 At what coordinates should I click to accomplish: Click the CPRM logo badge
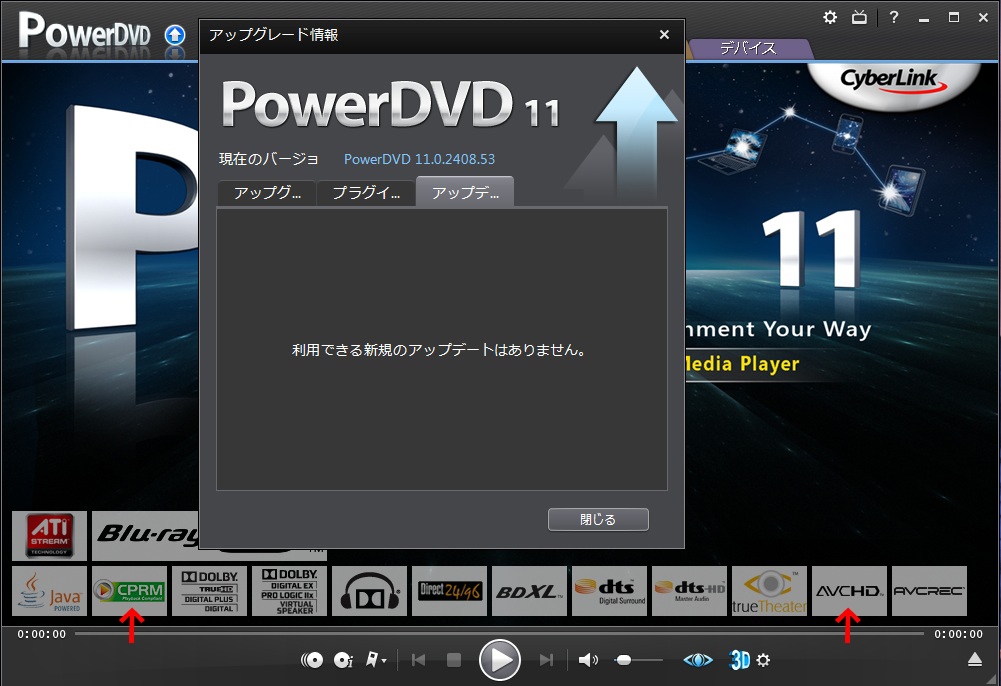click(x=130, y=591)
